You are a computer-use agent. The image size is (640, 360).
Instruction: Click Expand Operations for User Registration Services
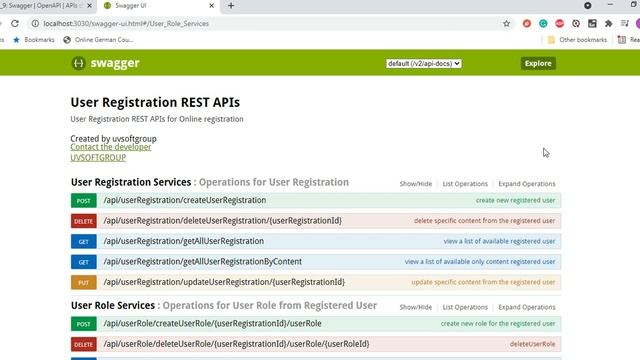point(527,184)
